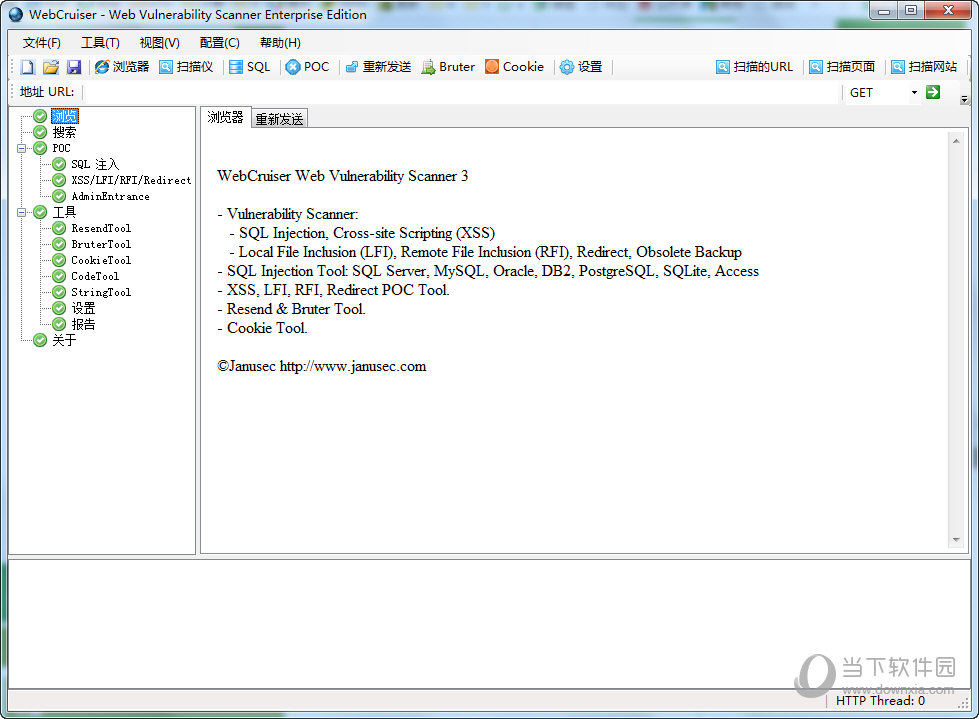Viewport: 979px width, 719px height.
Task: Click the ©Janusec http://www.janusec.com text
Action: click(x=322, y=366)
